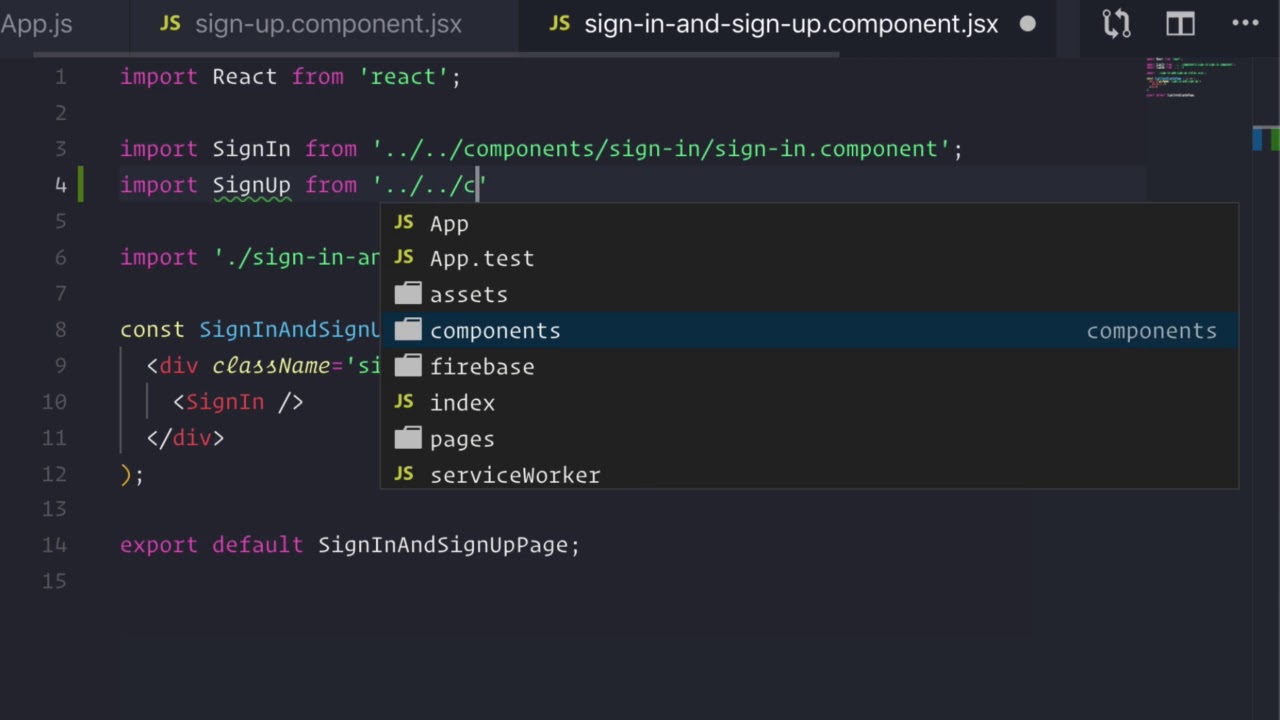Click the sign-in.component import path string

click(x=661, y=149)
